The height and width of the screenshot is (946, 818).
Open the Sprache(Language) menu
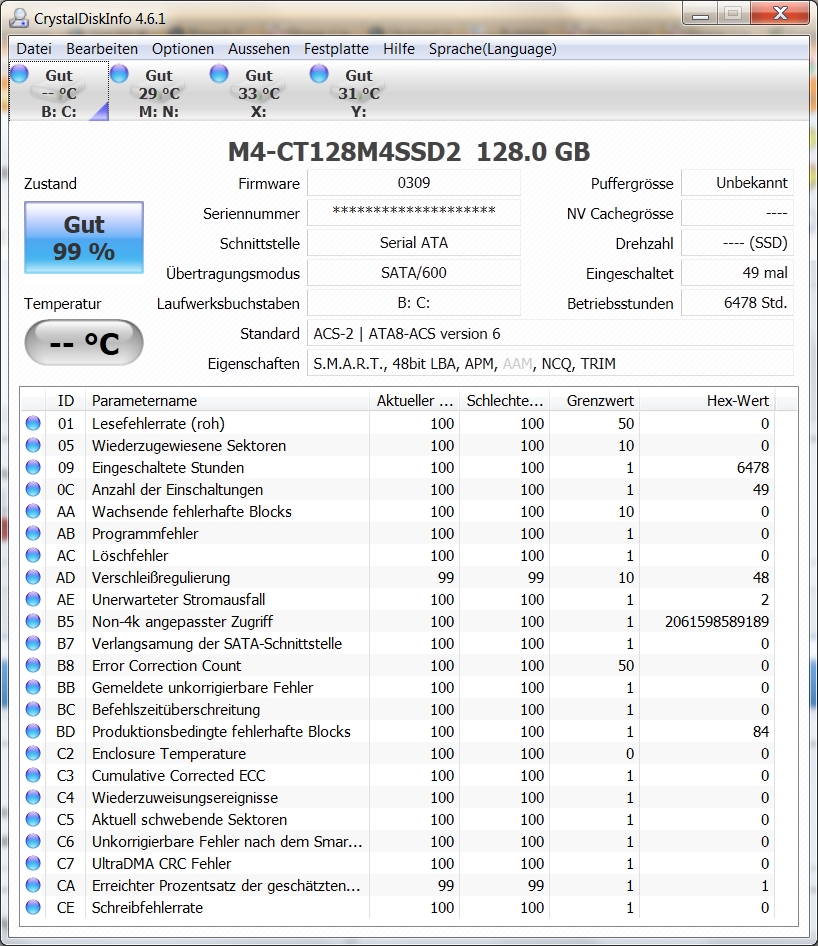(x=492, y=49)
